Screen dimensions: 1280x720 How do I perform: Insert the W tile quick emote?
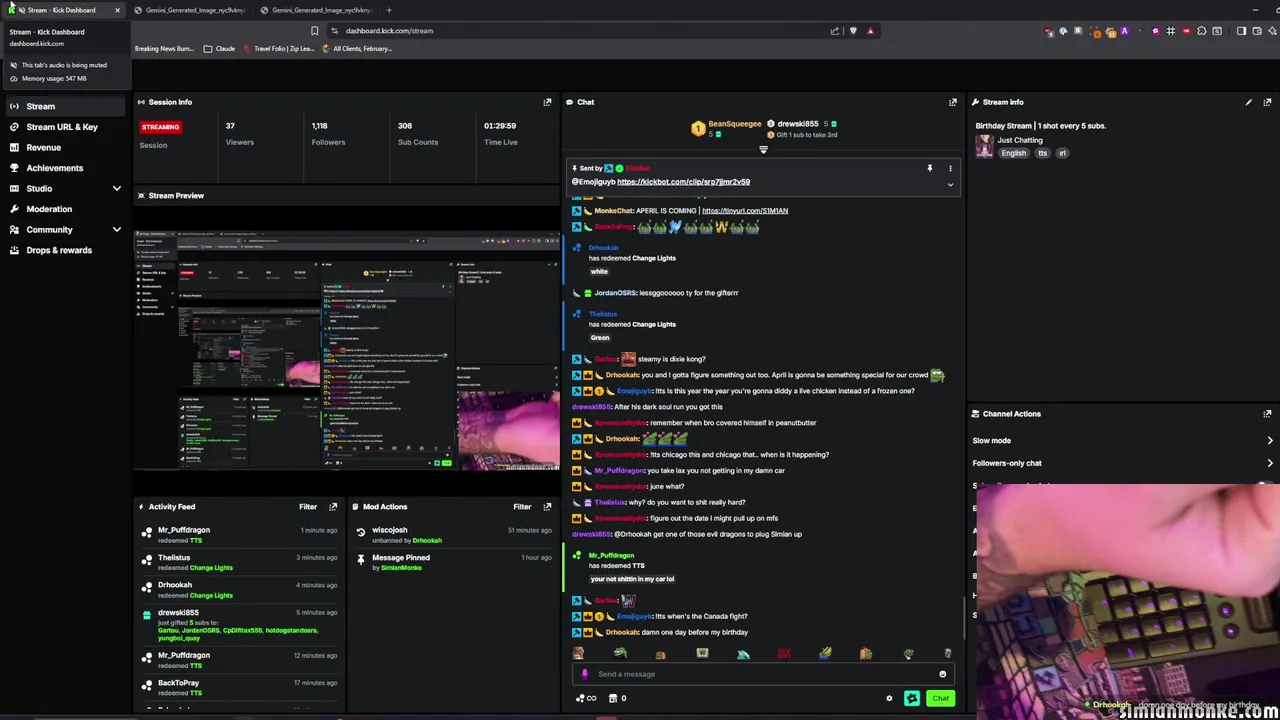pyautogui.click(x=702, y=654)
